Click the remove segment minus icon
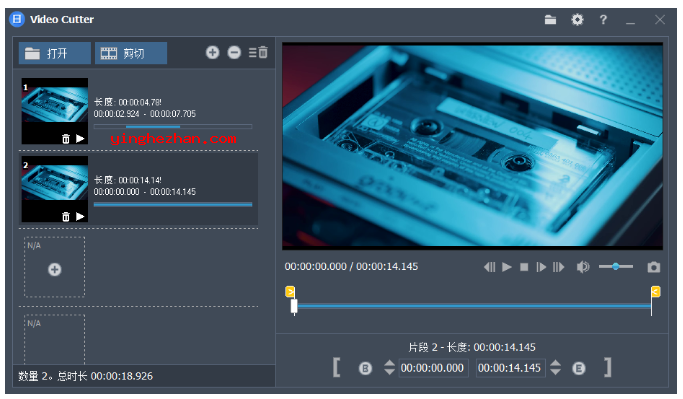This screenshot has height=399, width=683. [x=234, y=53]
